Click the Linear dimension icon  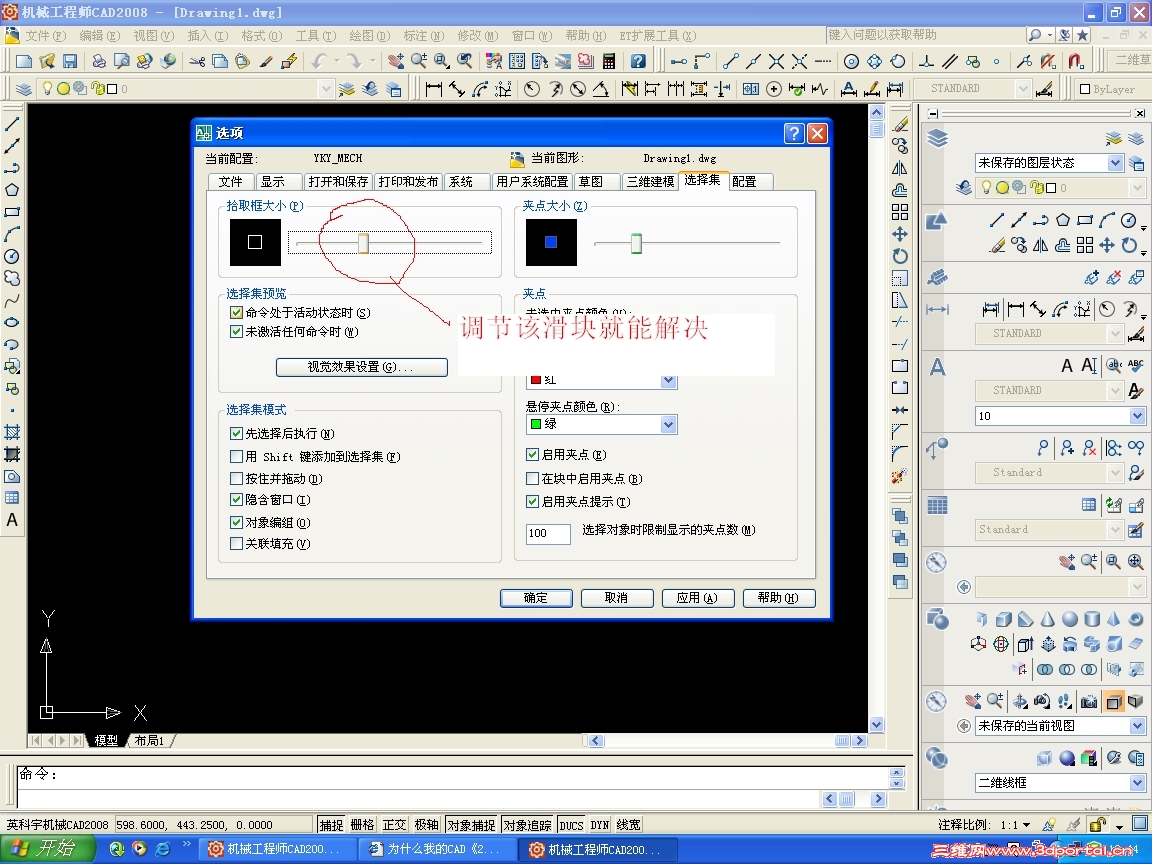click(x=434, y=89)
